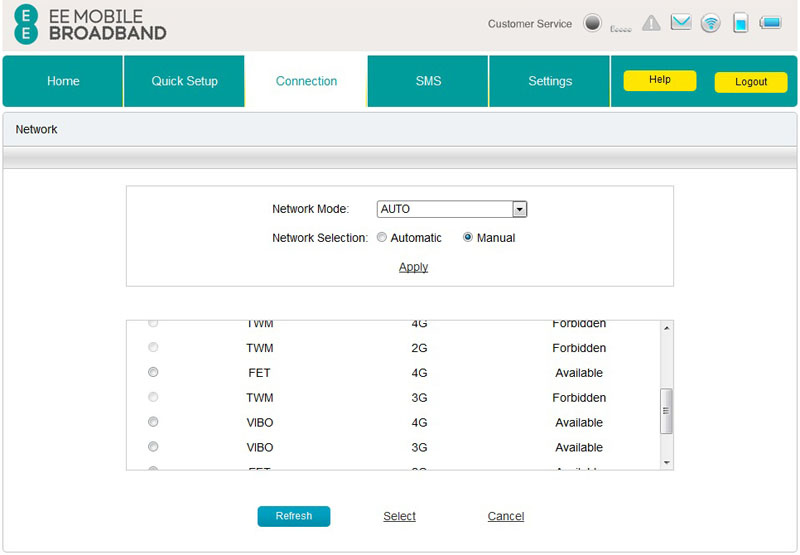Click the SIM card icon
This screenshot has height=555, width=800.
tap(740, 23)
